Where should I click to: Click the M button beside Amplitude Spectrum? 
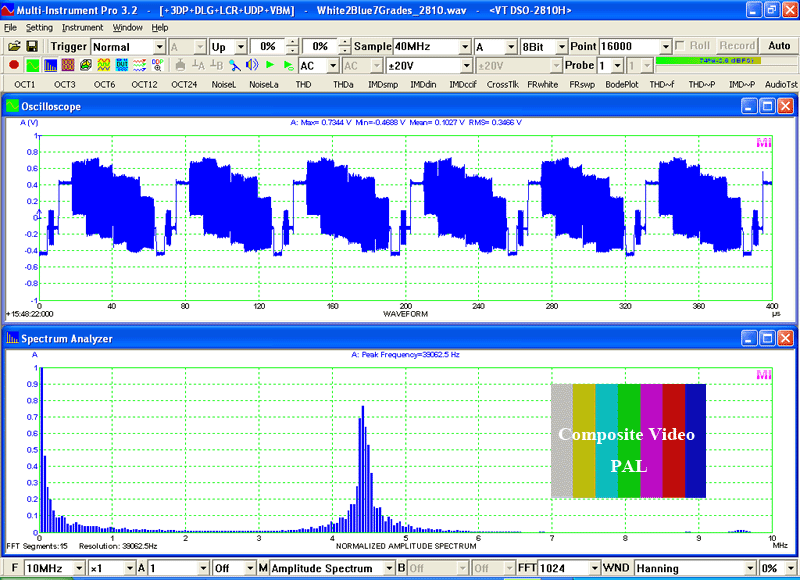click(x=263, y=568)
